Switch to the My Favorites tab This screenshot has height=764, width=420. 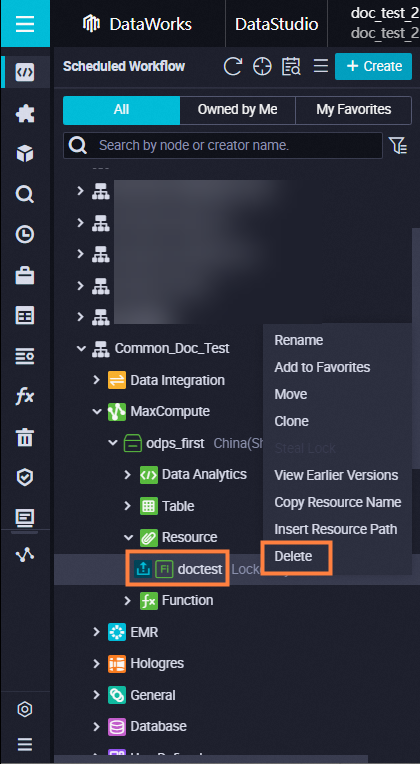tap(353, 110)
